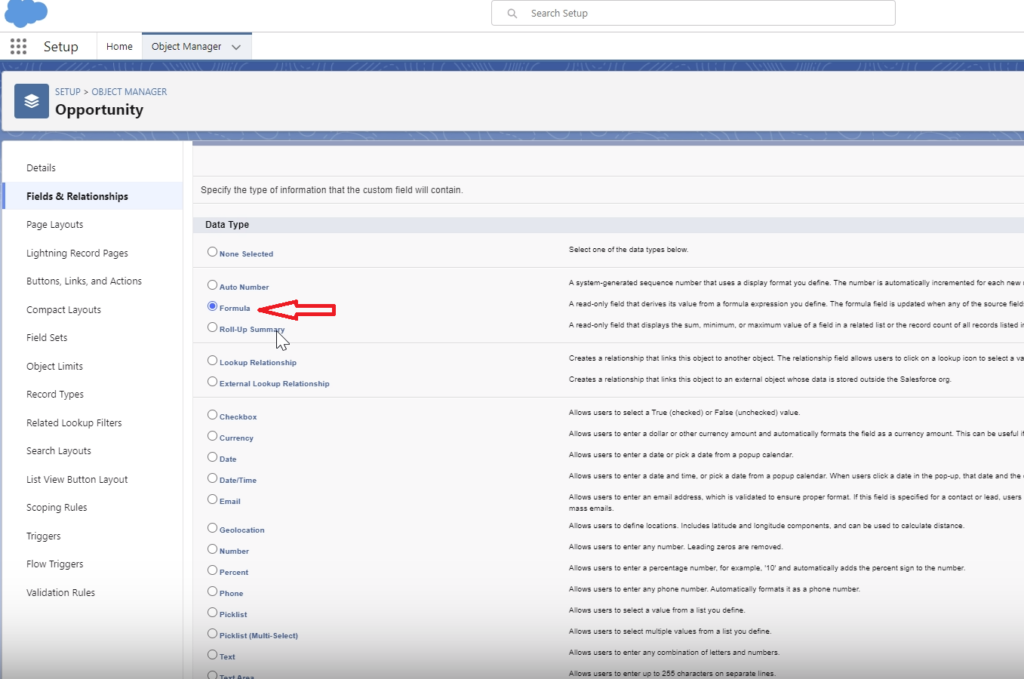This screenshot has height=679, width=1024.
Task: Select the Roll-Up Summary radio button
Action: pyautogui.click(x=212, y=327)
